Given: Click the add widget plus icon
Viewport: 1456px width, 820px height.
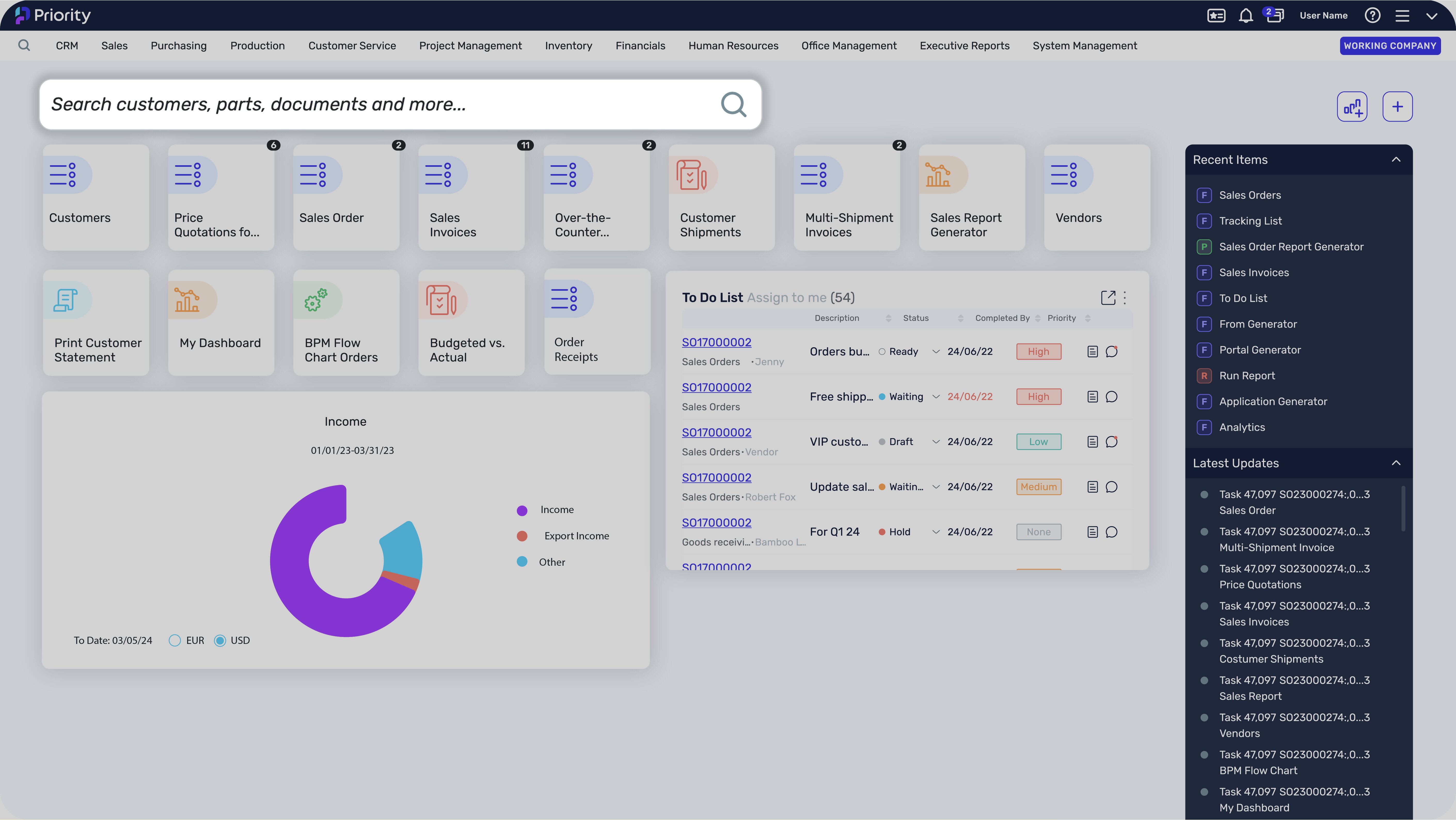Looking at the screenshot, I should click(x=1397, y=106).
